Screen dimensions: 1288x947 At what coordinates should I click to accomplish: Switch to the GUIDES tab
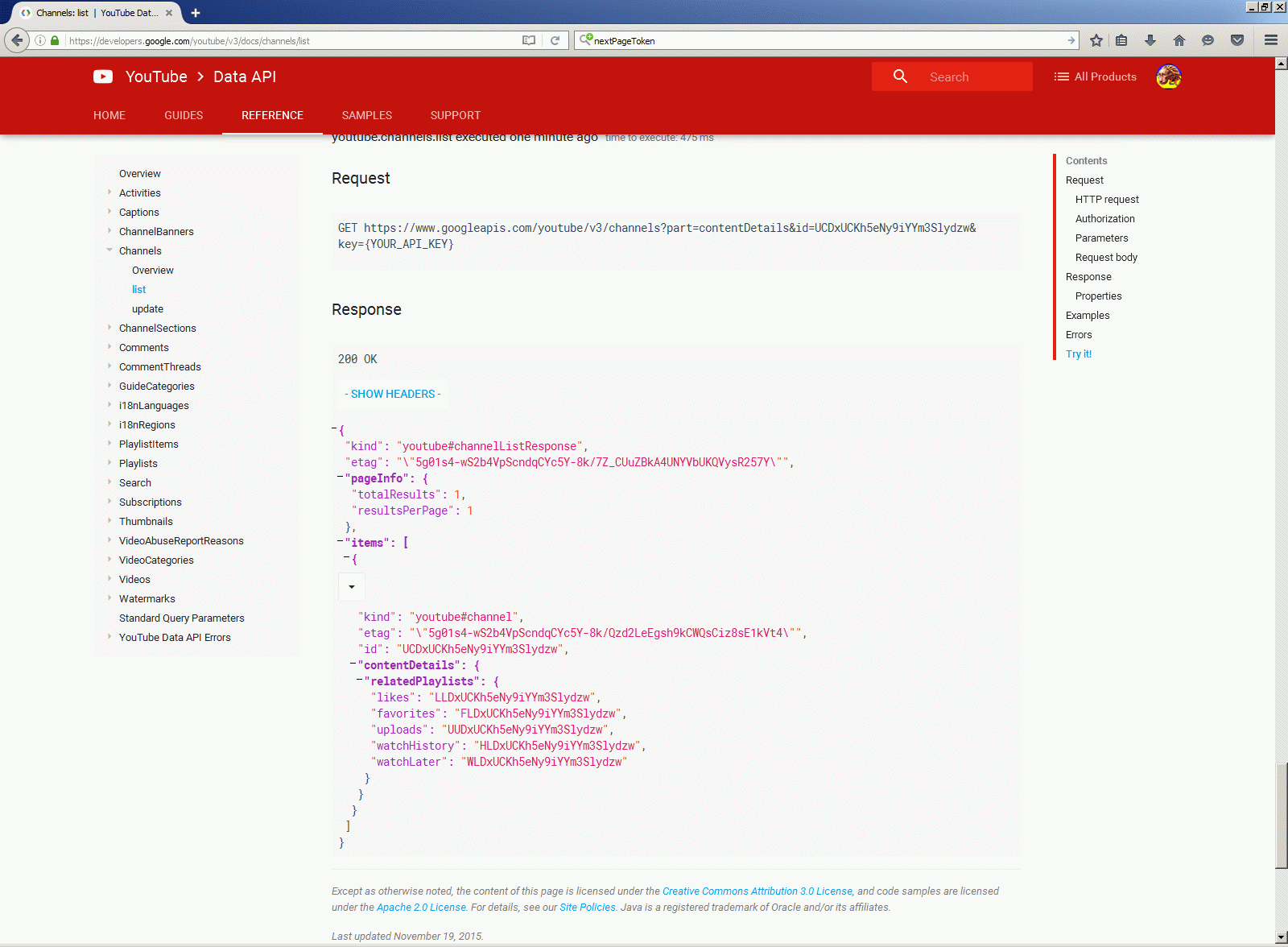184,115
